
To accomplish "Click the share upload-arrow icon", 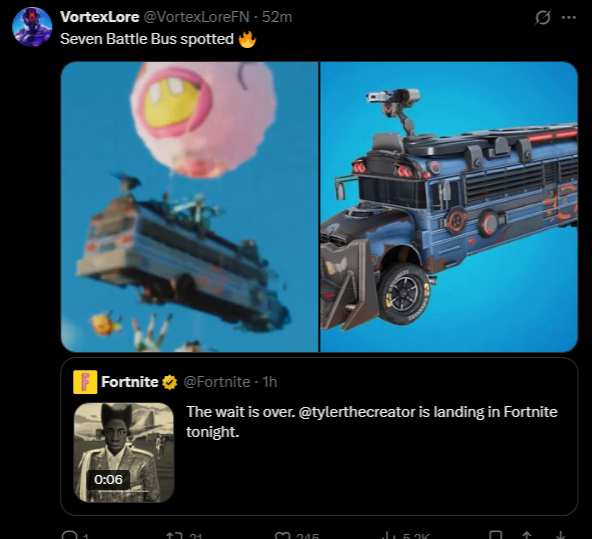I will pyautogui.click(x=527, y=535).
